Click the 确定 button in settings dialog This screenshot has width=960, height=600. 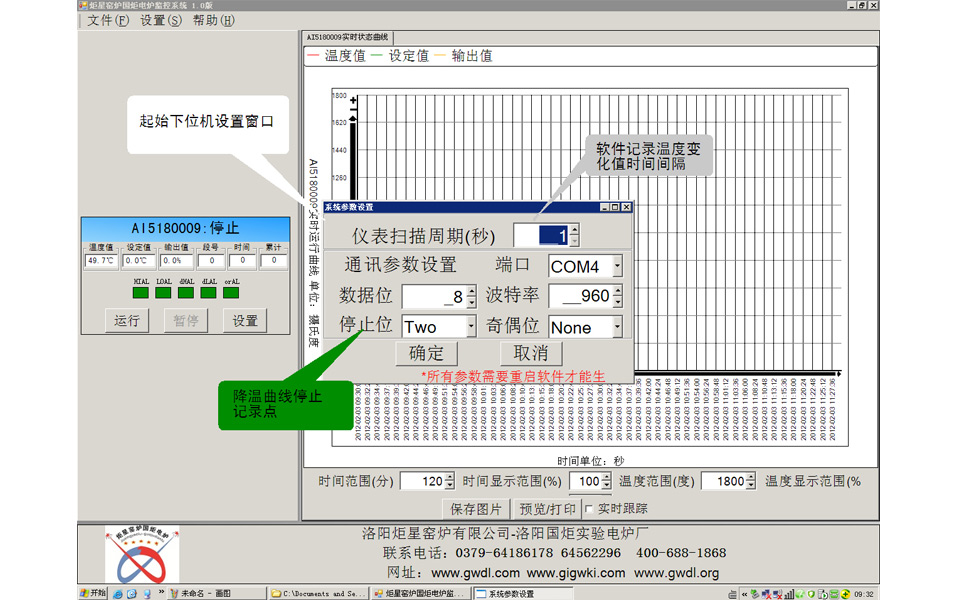[x=426, y=353]
